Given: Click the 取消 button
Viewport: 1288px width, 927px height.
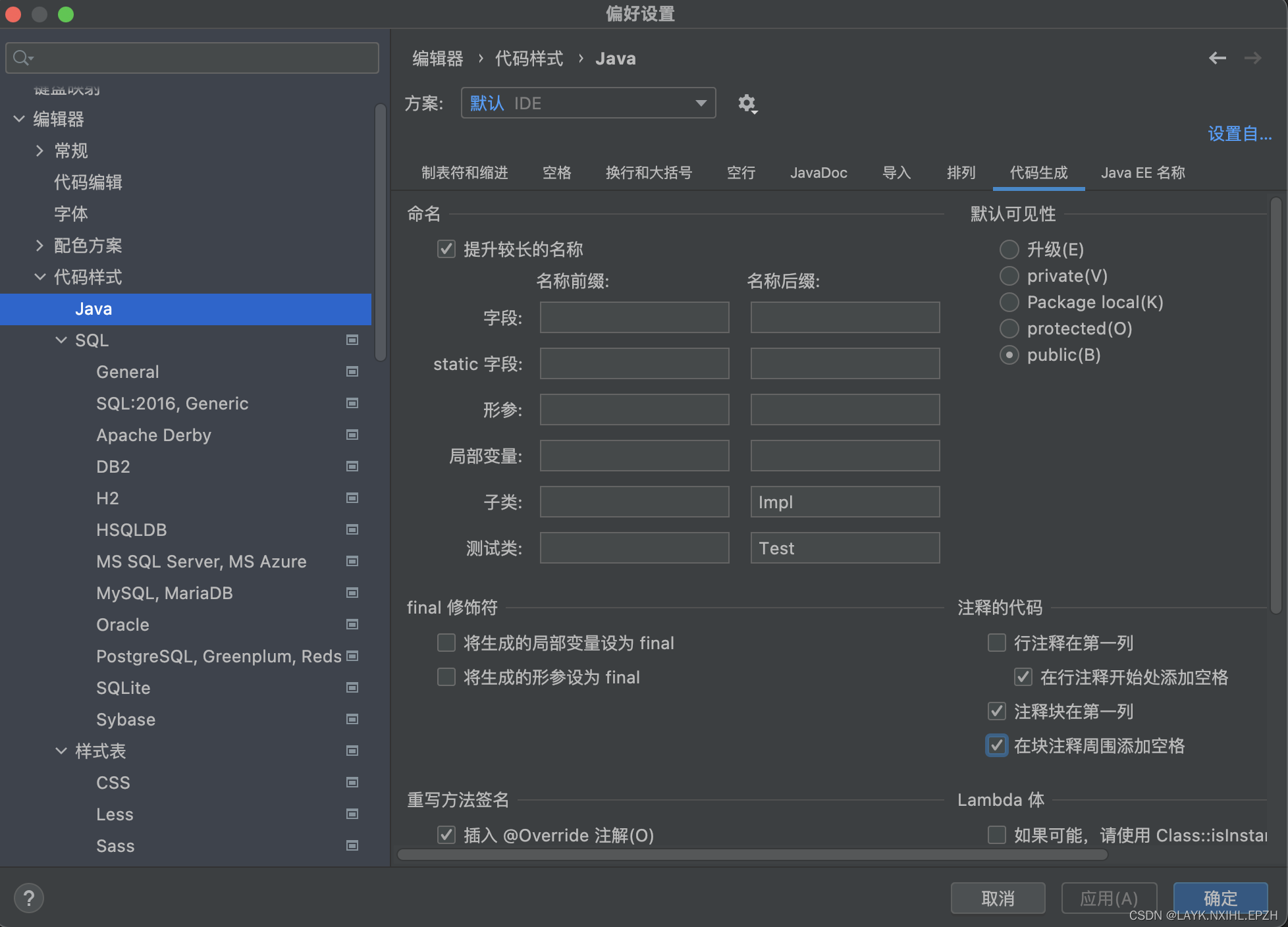Looking at the screenshot, I should pyautogui.click(x=998, y=898).
